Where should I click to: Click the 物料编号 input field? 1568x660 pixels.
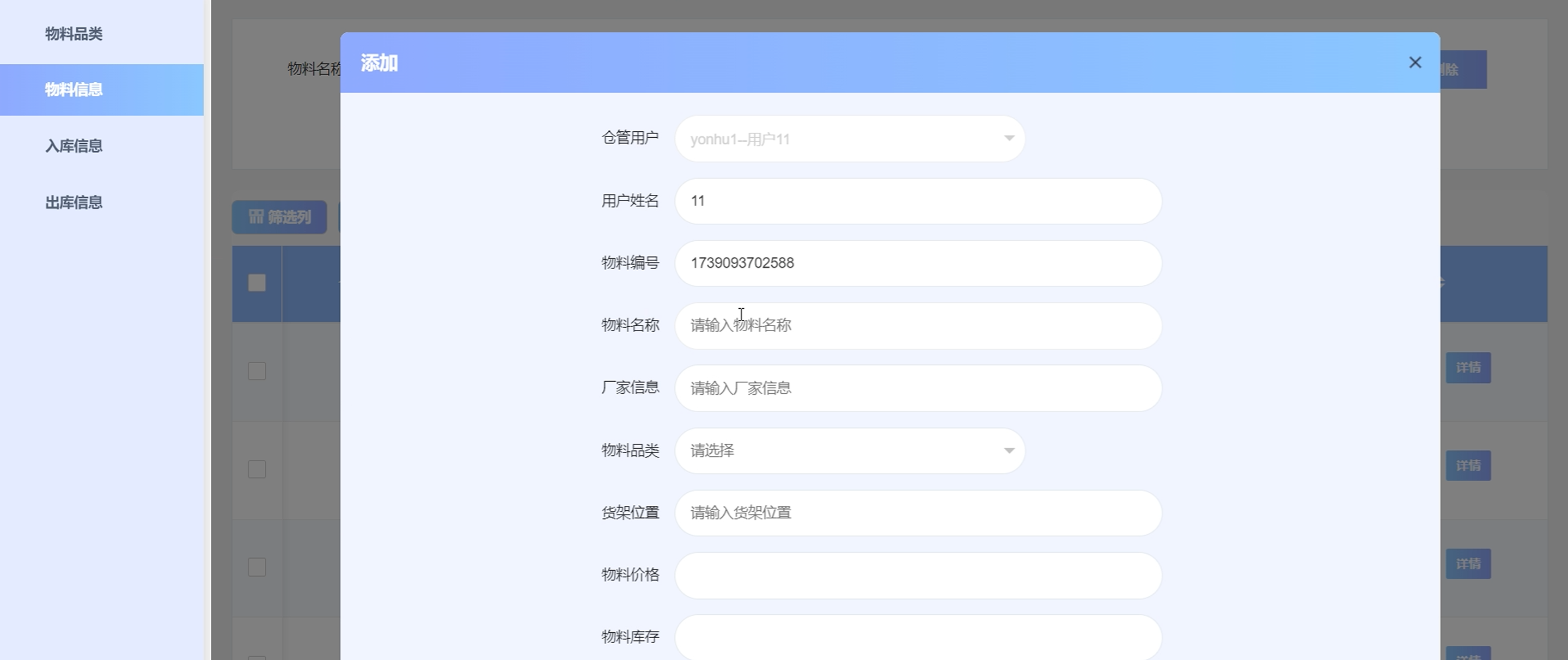[x=917, y=263]
